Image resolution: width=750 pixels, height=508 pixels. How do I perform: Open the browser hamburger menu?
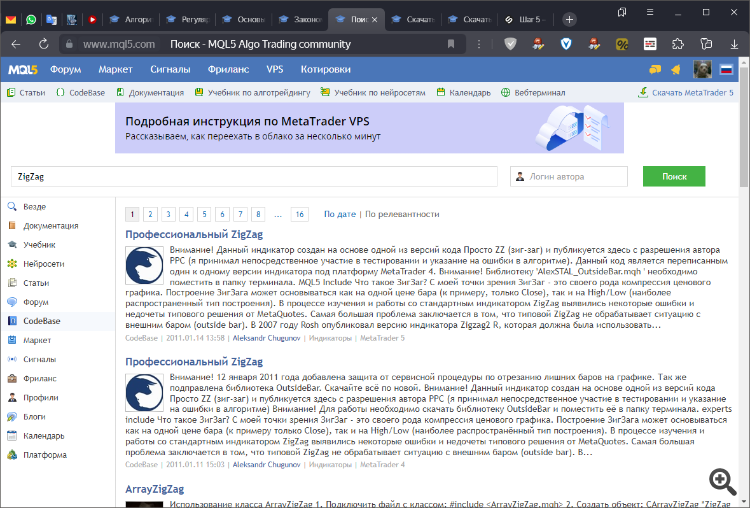[x=650, y=12]
